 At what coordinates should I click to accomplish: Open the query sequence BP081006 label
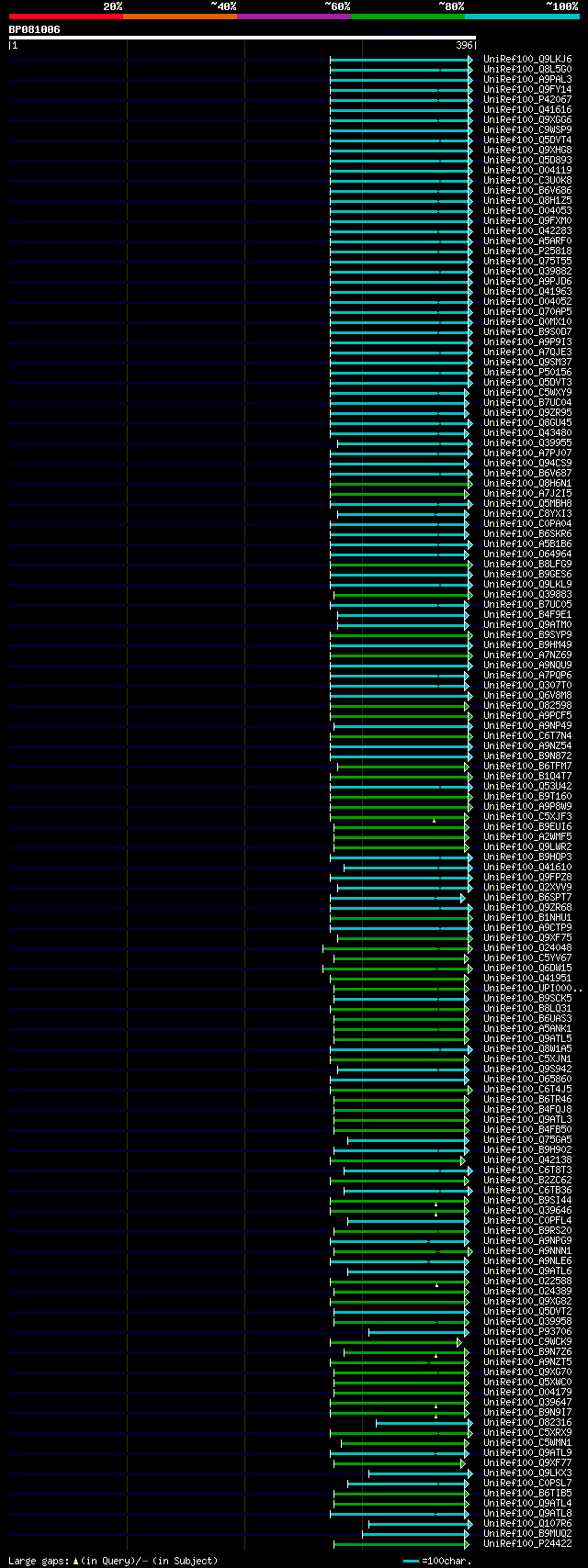click(x=35, y=29)
